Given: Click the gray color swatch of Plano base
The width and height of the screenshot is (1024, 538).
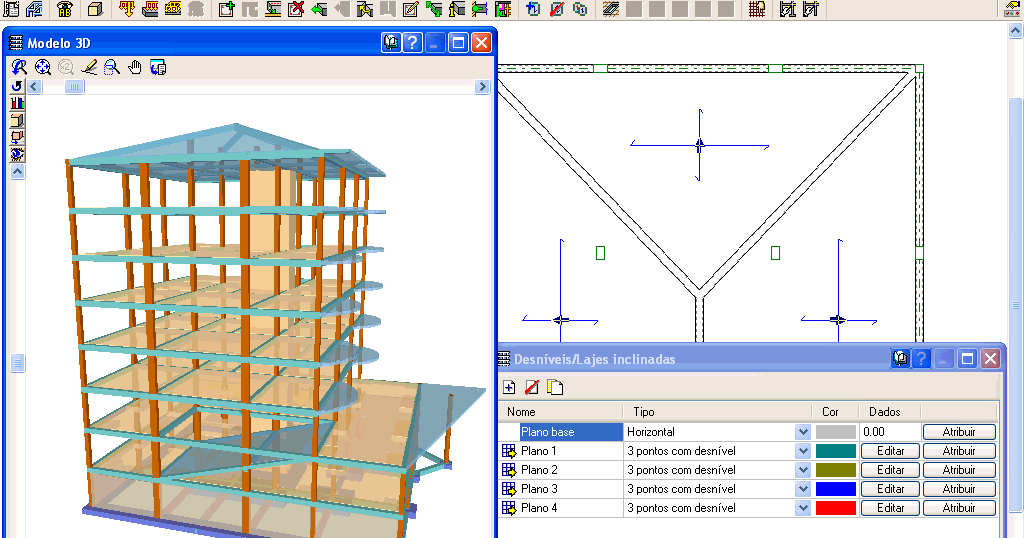Looking at the screenshot, I should [835, 432].
